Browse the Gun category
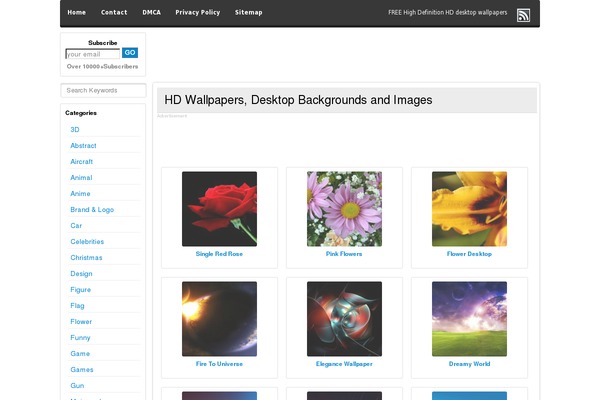Viewport: 600px width, 400px height. (77, 386)
